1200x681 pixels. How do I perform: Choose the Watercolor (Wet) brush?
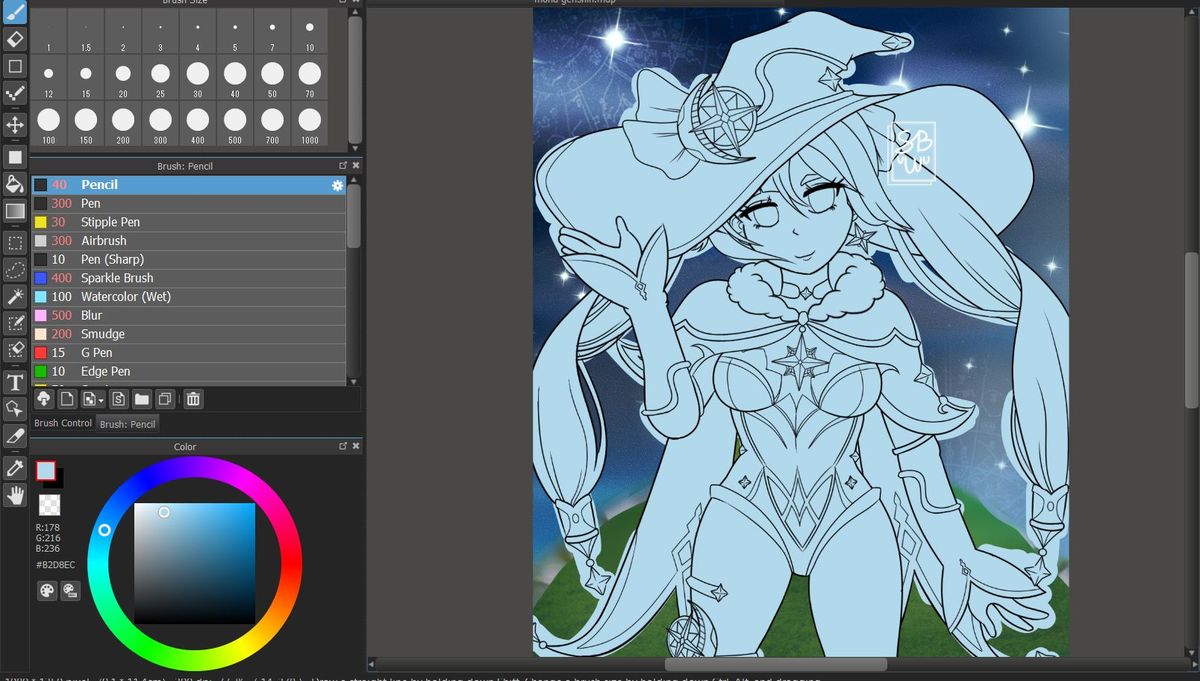189,297
